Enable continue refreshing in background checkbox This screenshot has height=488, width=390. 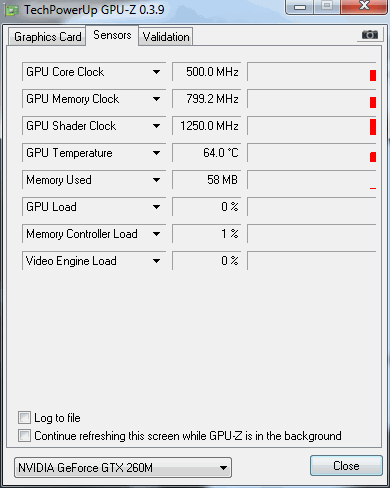[24, 436]
